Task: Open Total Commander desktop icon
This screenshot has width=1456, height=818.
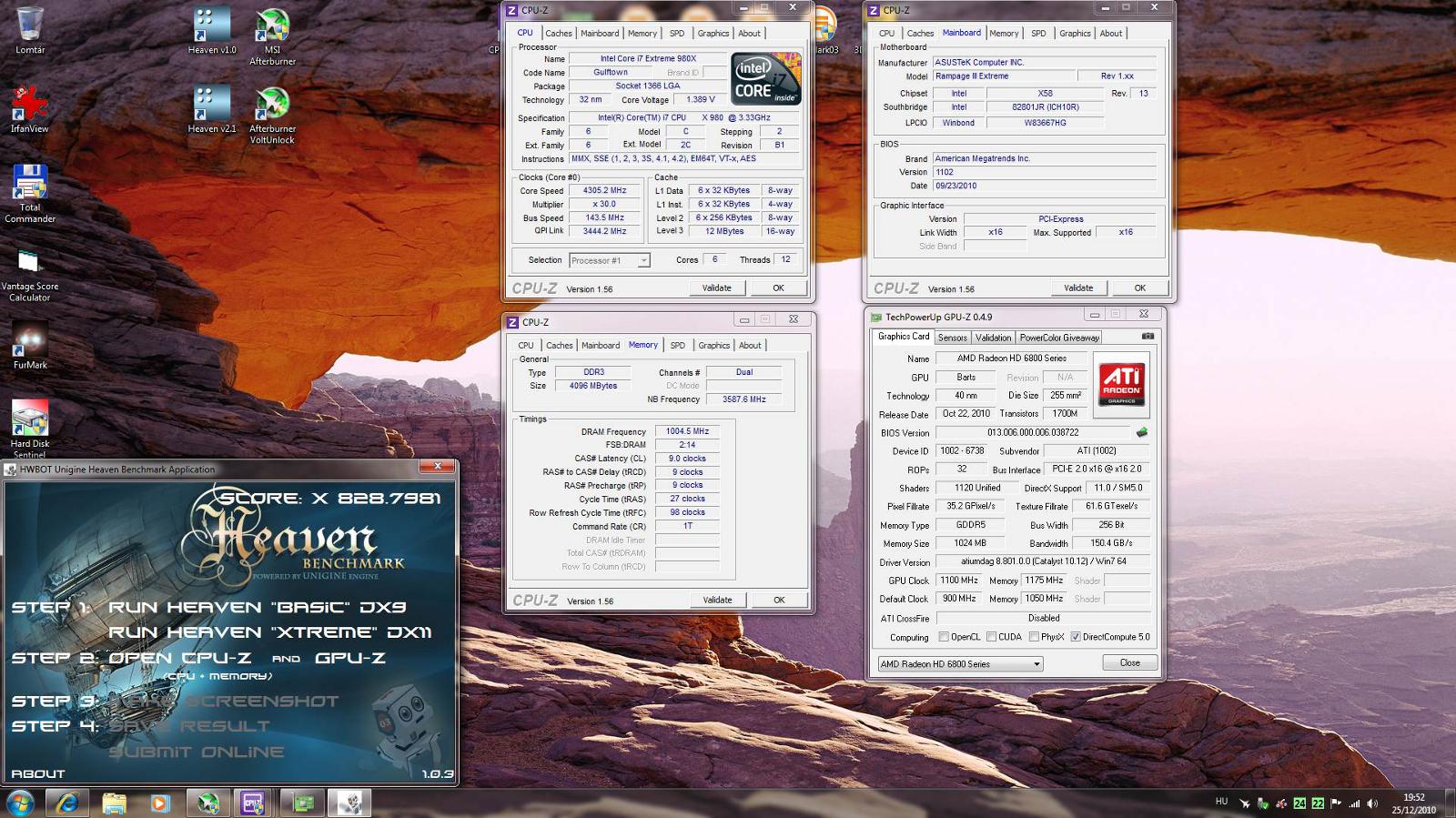Action: (30, 193)
